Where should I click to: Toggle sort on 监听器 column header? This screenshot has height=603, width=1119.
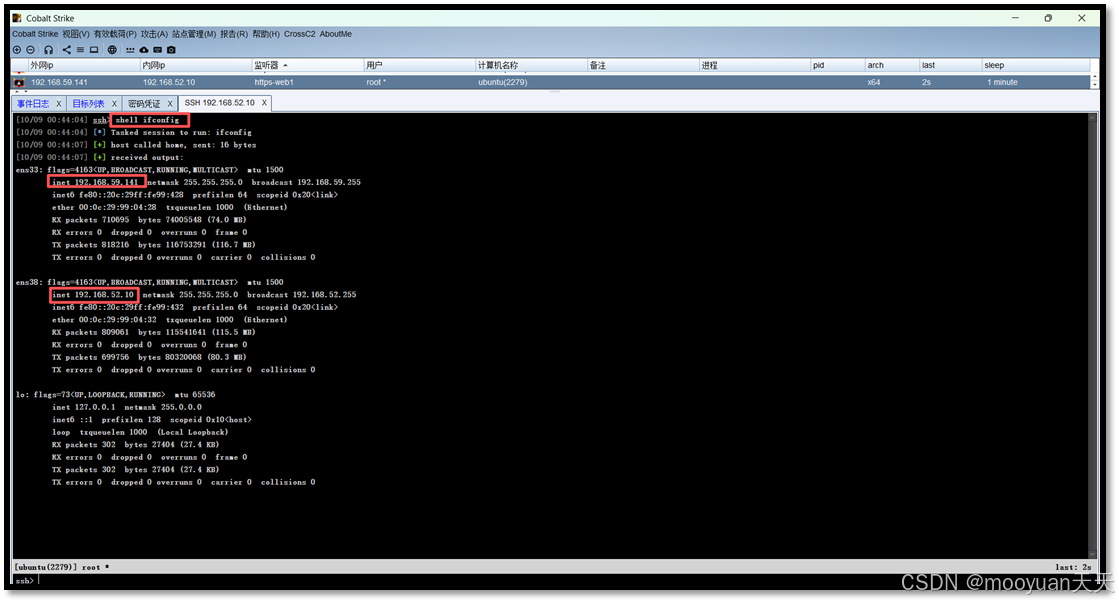pos(308,65)
